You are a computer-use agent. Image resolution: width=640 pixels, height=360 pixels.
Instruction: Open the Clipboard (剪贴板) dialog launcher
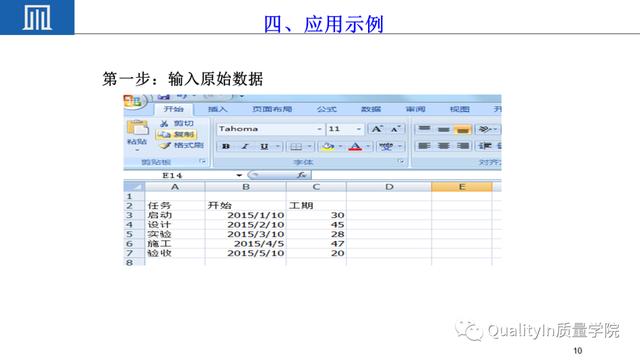point(202,162)
